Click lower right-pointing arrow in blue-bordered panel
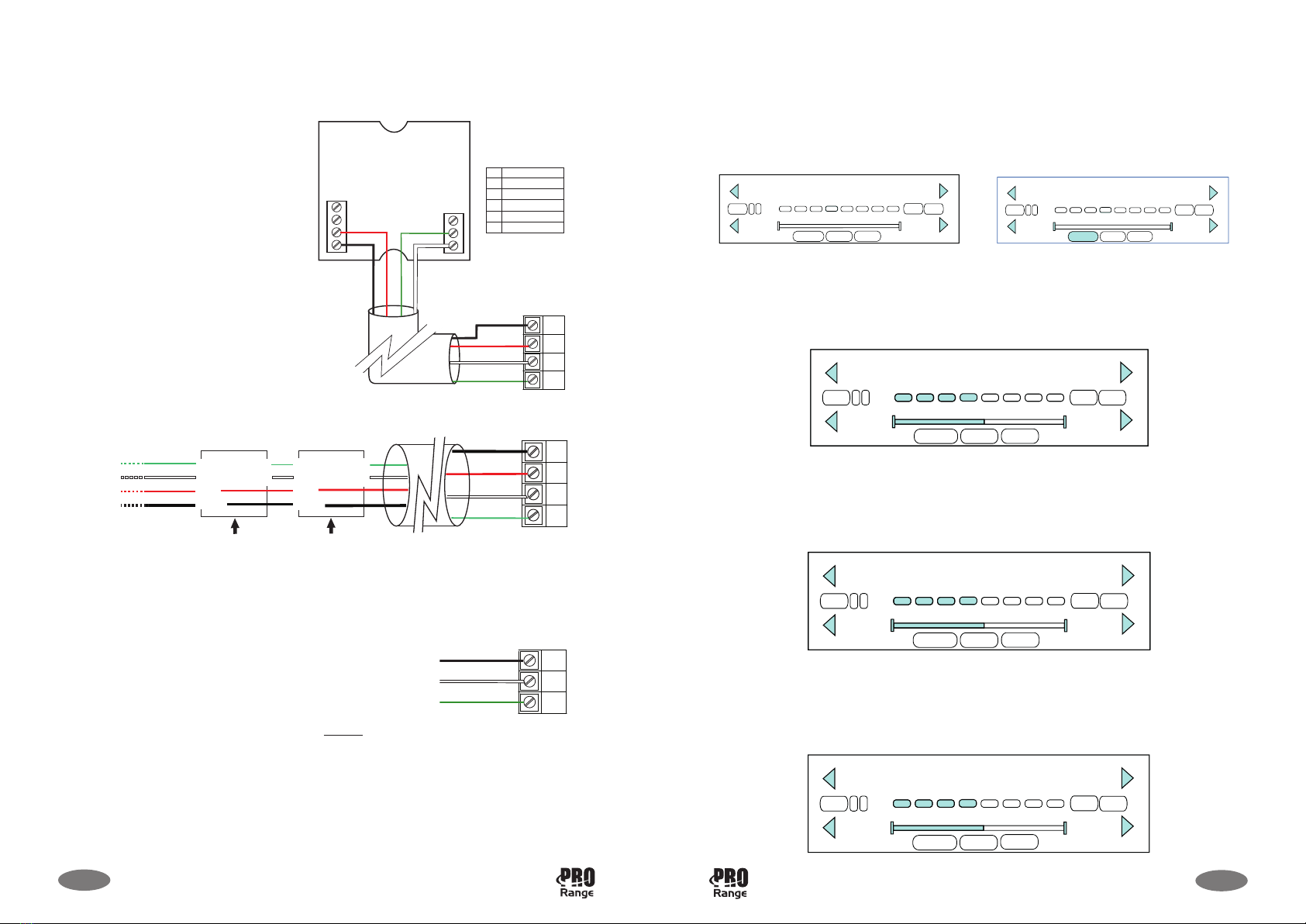This screenshot has height=924, width=1306. click(x=1214, y=226)
